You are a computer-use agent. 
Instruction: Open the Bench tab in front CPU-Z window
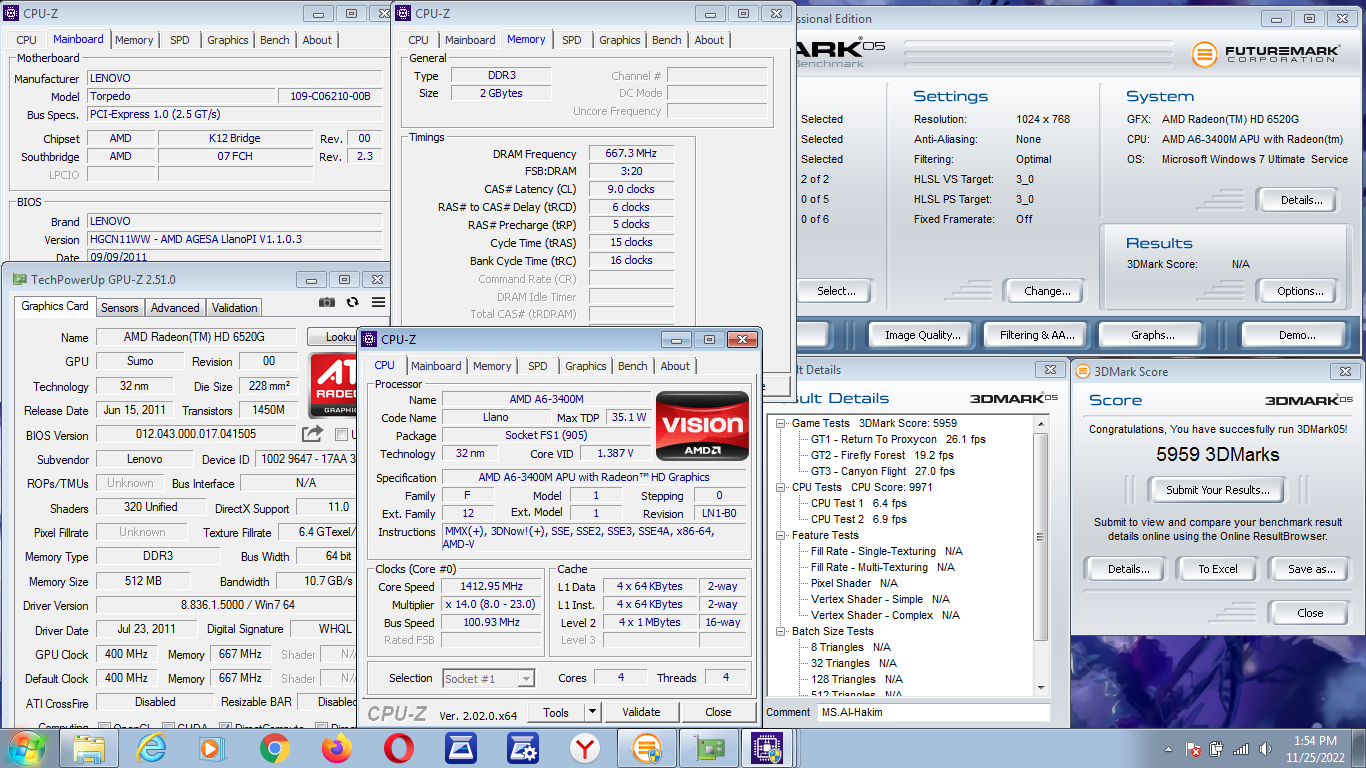click(632, 366)
